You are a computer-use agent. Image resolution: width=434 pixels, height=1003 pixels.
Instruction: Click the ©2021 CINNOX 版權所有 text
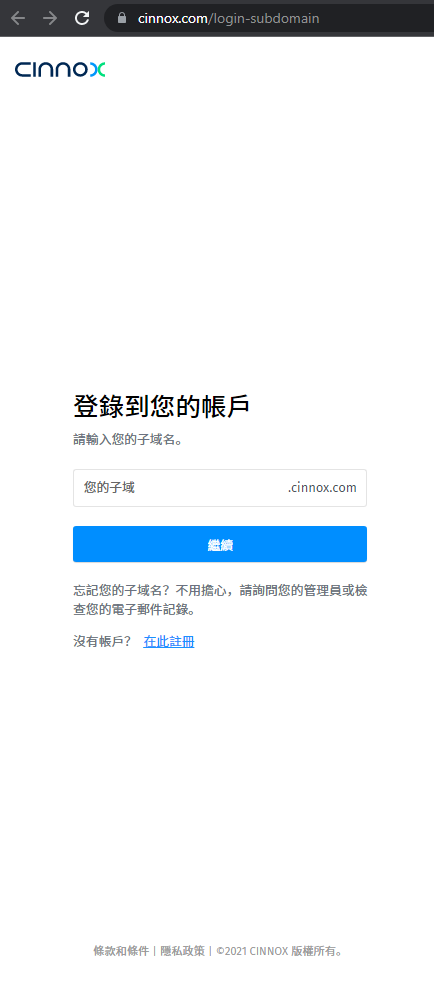[280, 951]
